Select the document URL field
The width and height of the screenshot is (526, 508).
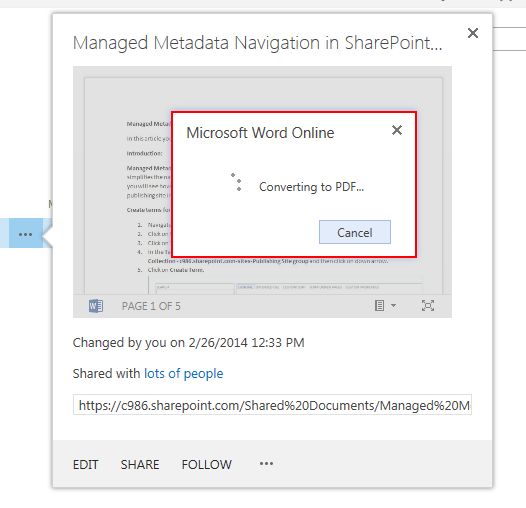pyautogui.click(x=272, y=405)
